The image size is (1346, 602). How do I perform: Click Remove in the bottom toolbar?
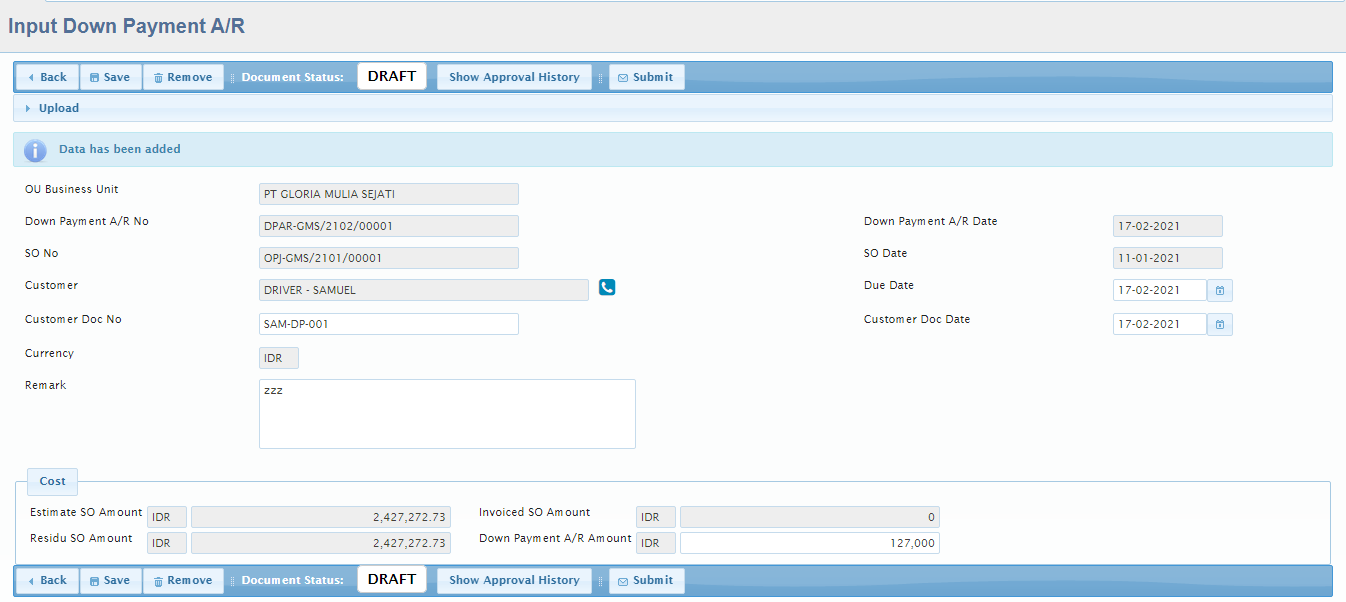183,580
